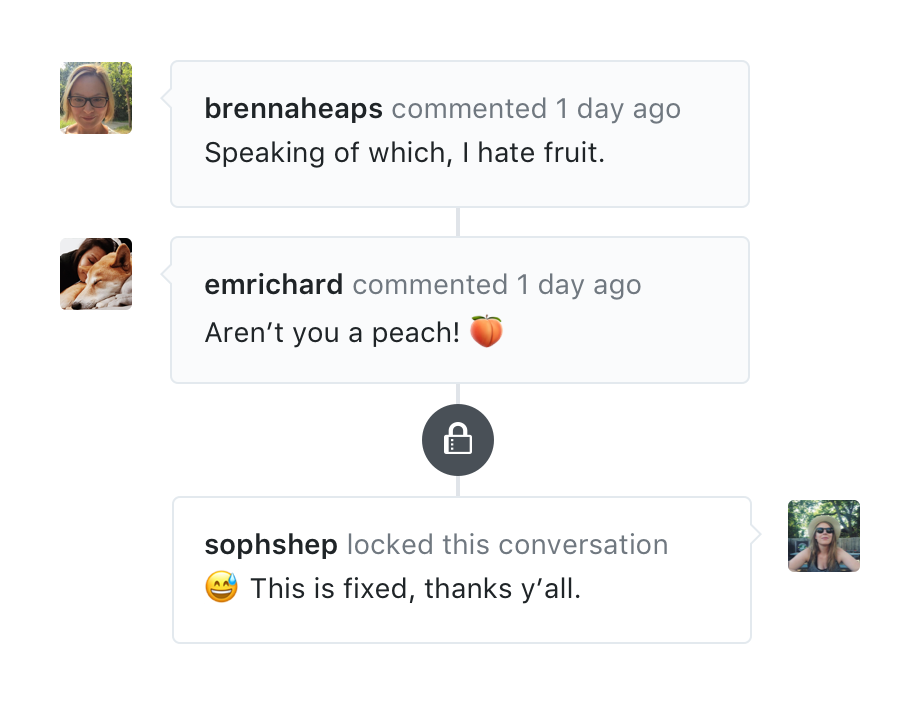Visit the sophshep username link
The image size is (920, 704).
click(x=270, y=545)
